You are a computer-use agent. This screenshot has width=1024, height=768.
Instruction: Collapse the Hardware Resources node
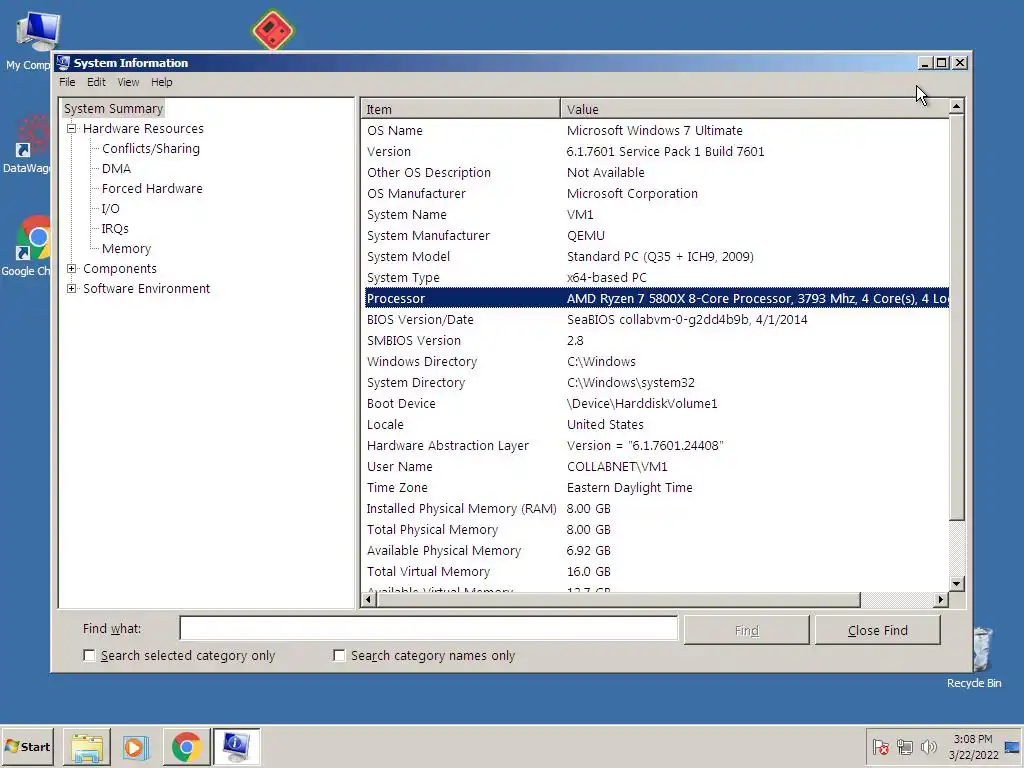[72, 129]
